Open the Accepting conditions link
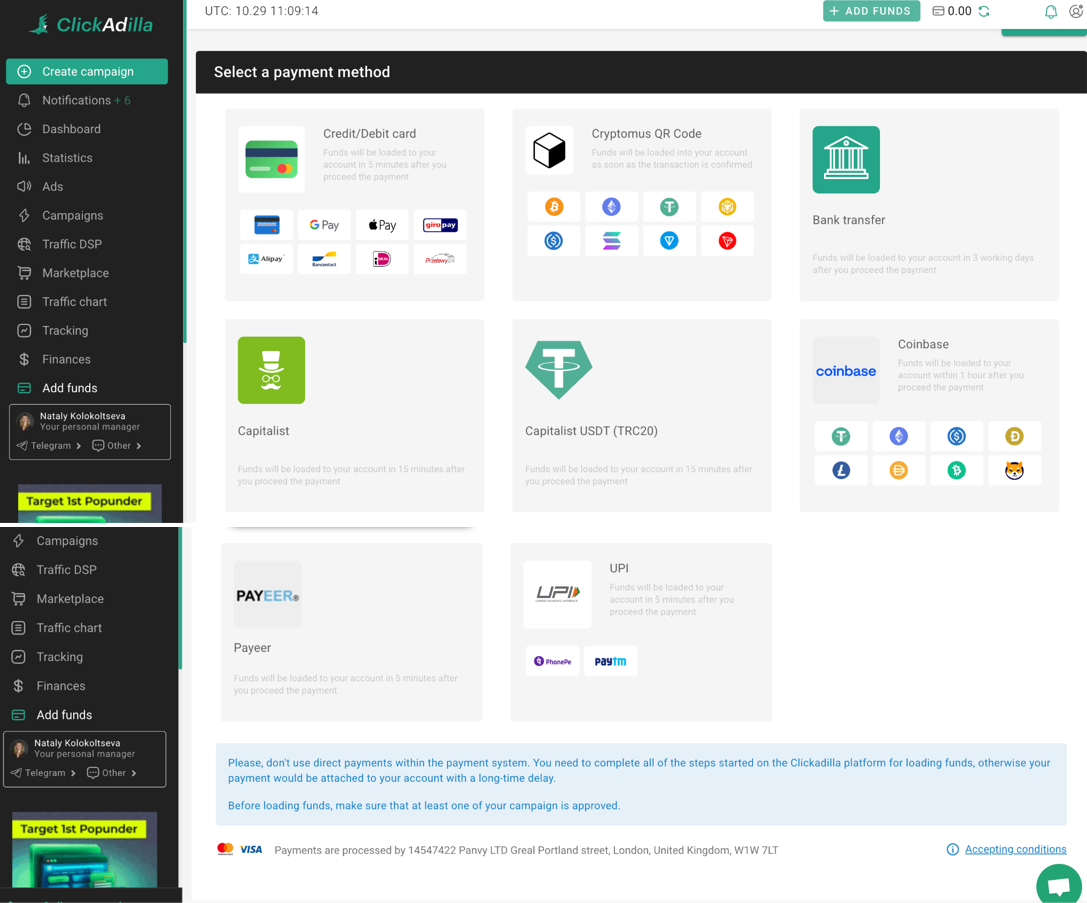 tap(1015, 849)
